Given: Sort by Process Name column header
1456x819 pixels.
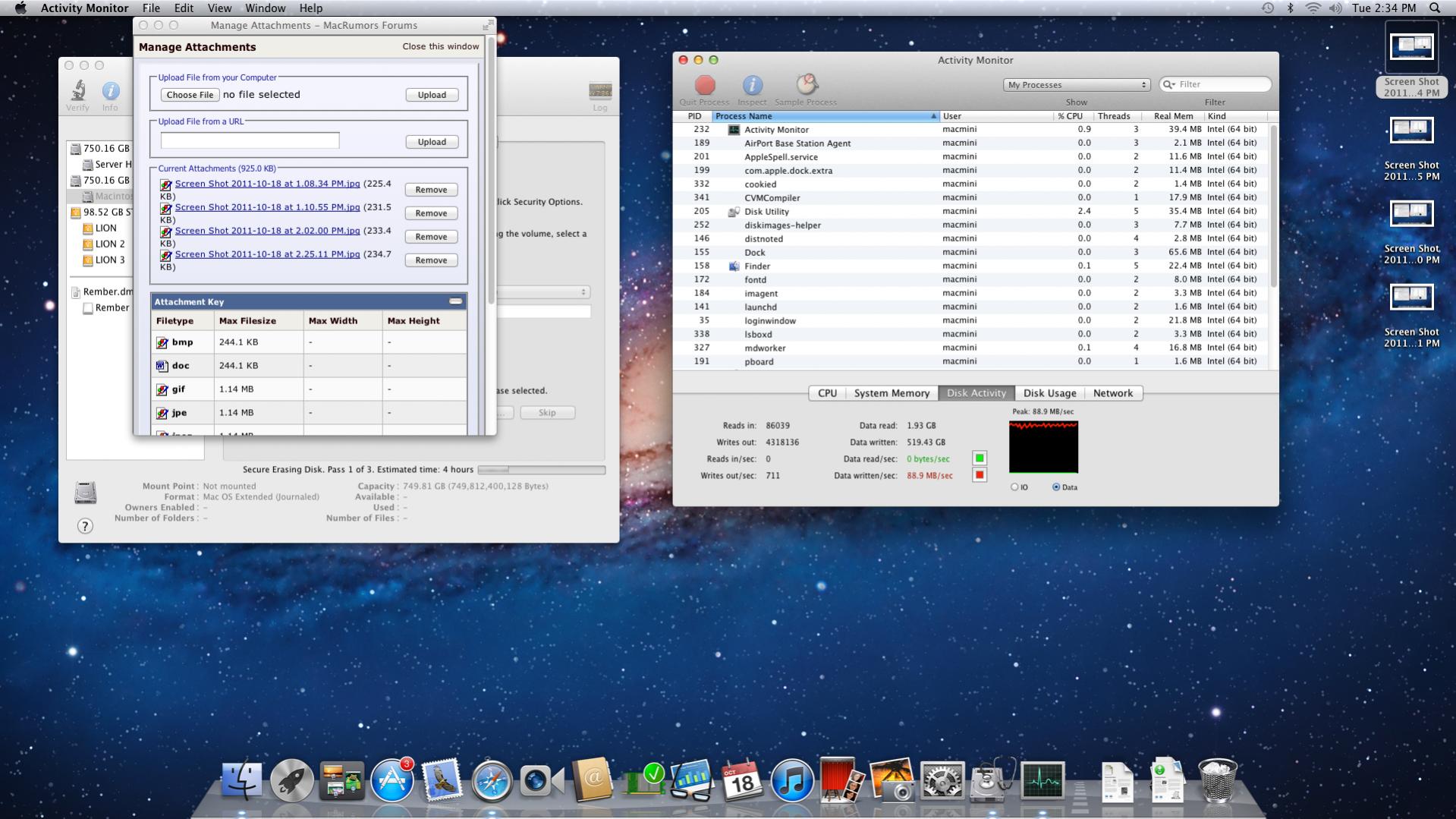Looking at the screenshot, I should click(x=825, y=116).
